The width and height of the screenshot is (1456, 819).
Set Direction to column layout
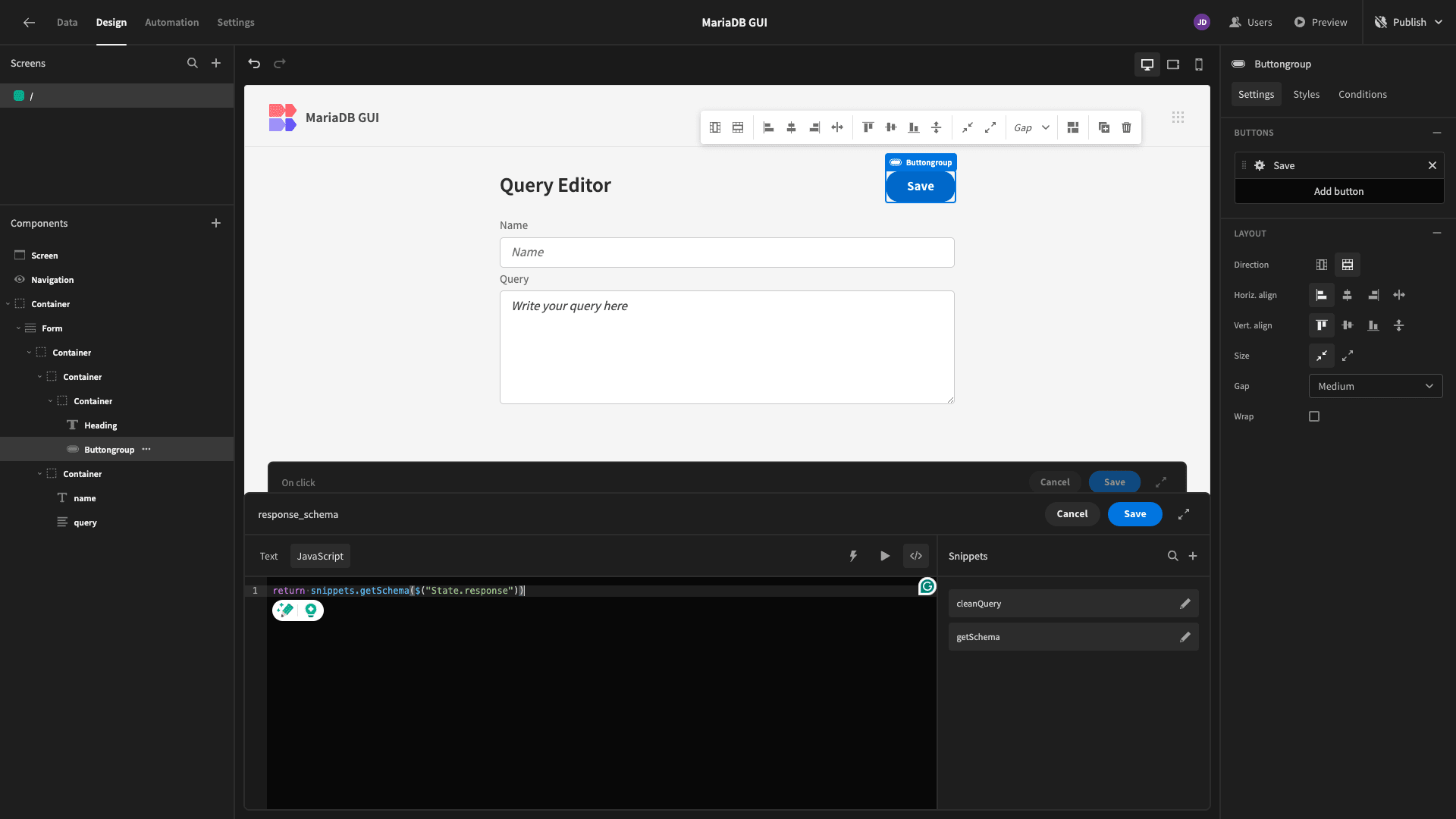click(1322, 265)
